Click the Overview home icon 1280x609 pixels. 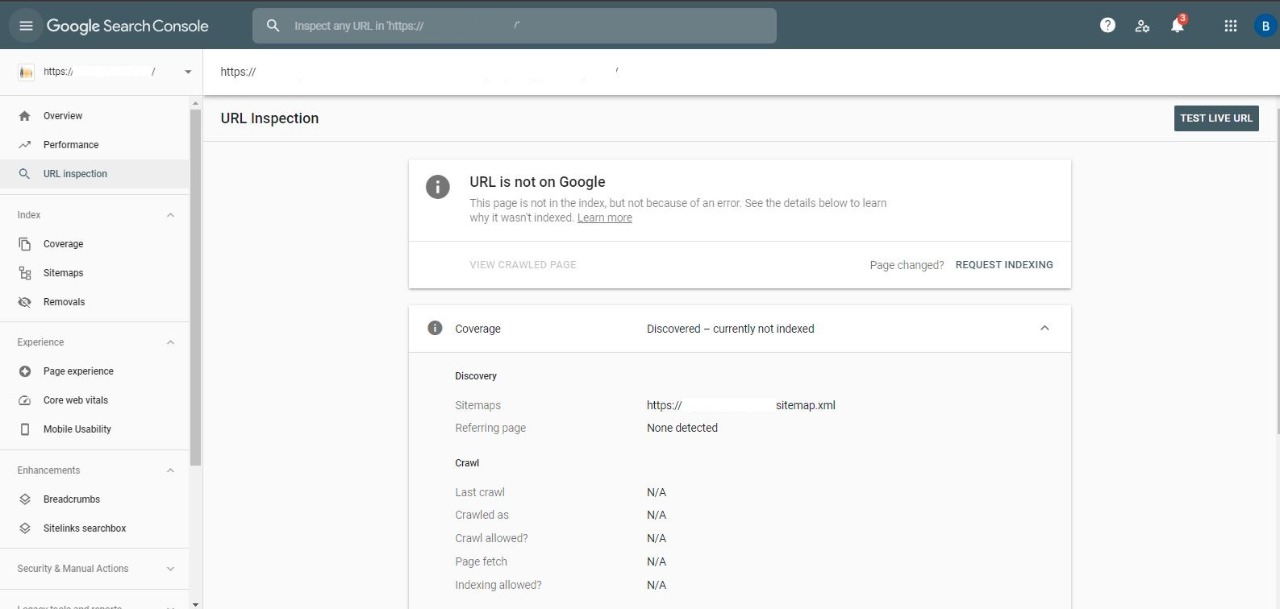pos(25,116)
